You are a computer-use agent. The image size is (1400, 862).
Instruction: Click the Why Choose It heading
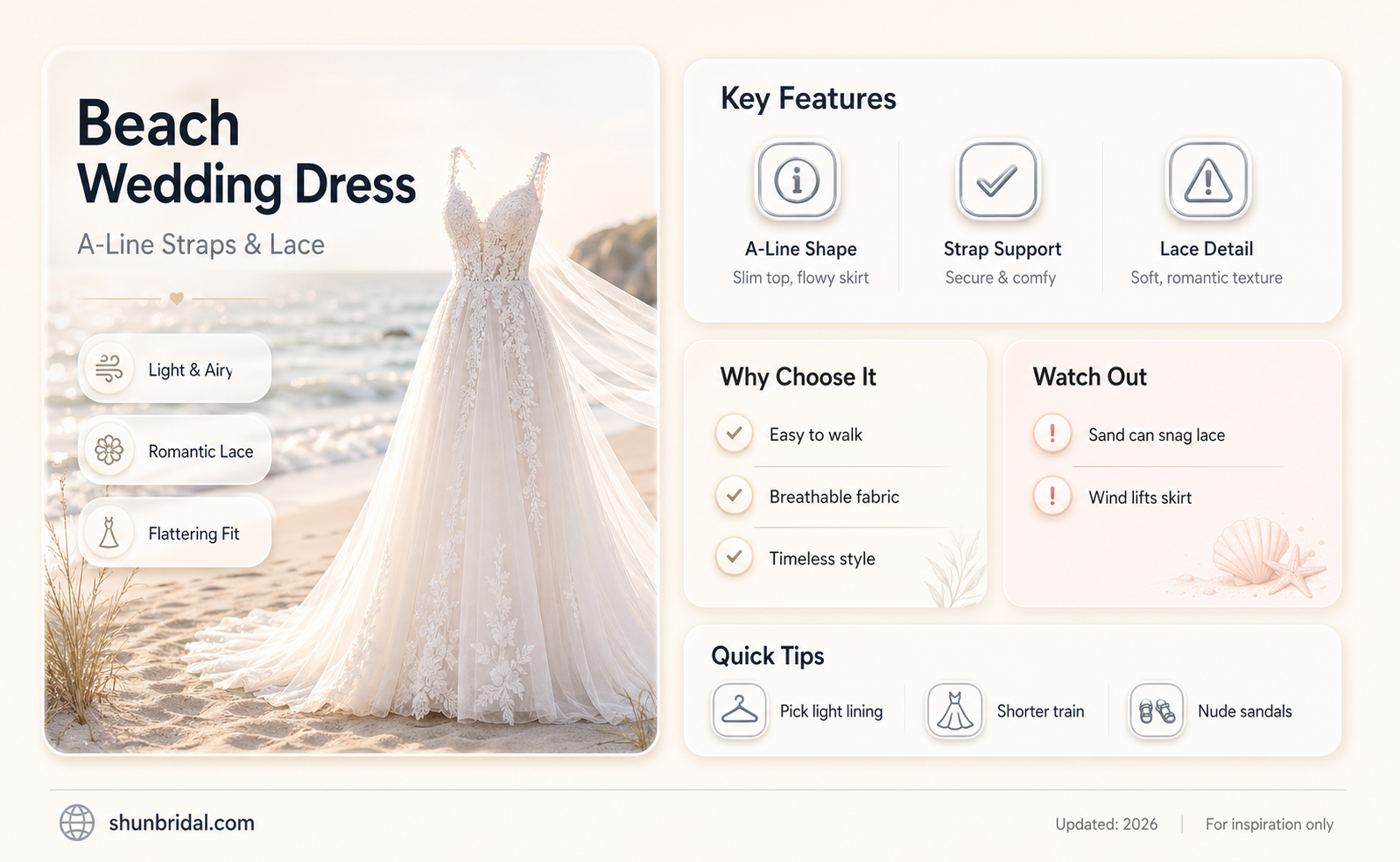pos(798,377)
